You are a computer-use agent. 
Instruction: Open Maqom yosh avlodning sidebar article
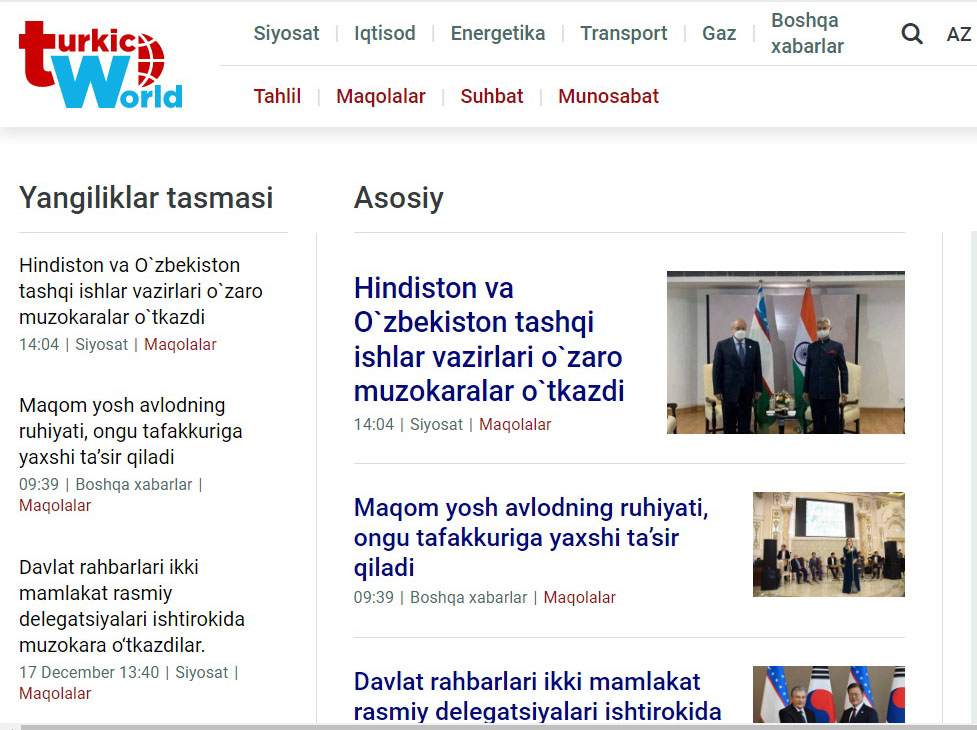[x=131, y=431]
